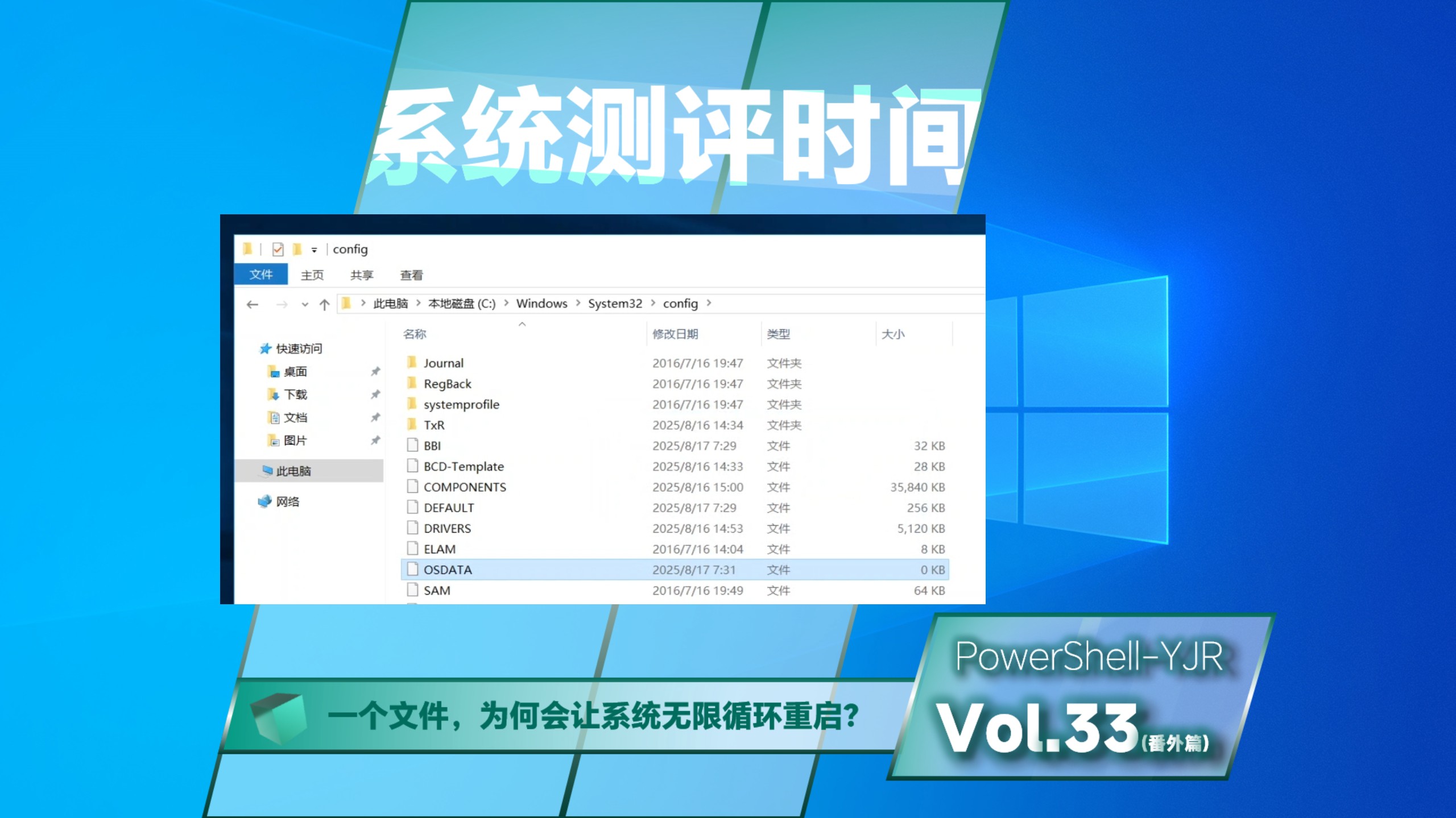Click the Properties checkmark icon in title bar
Screen dimensions: 1456x818
278,249
